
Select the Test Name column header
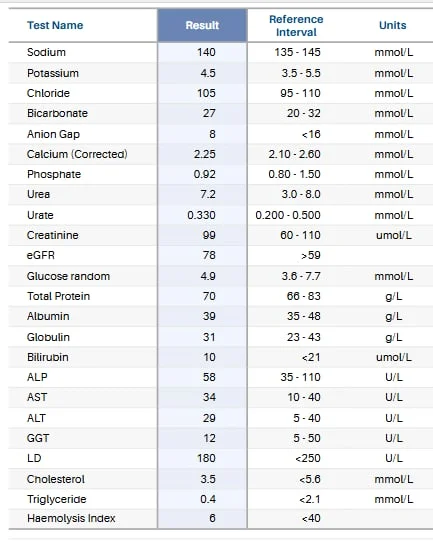[55, 25]
